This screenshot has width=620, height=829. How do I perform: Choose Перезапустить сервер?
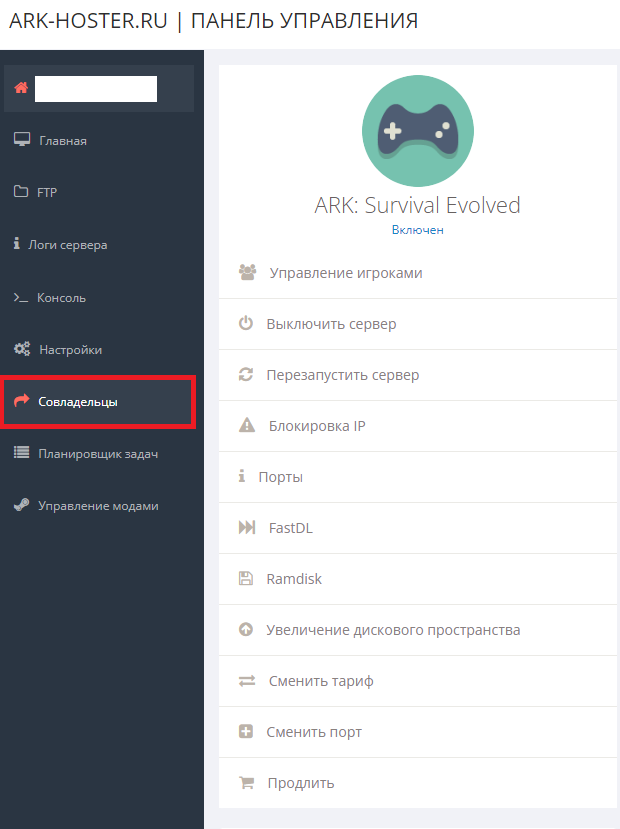click(x=418, y=375)
